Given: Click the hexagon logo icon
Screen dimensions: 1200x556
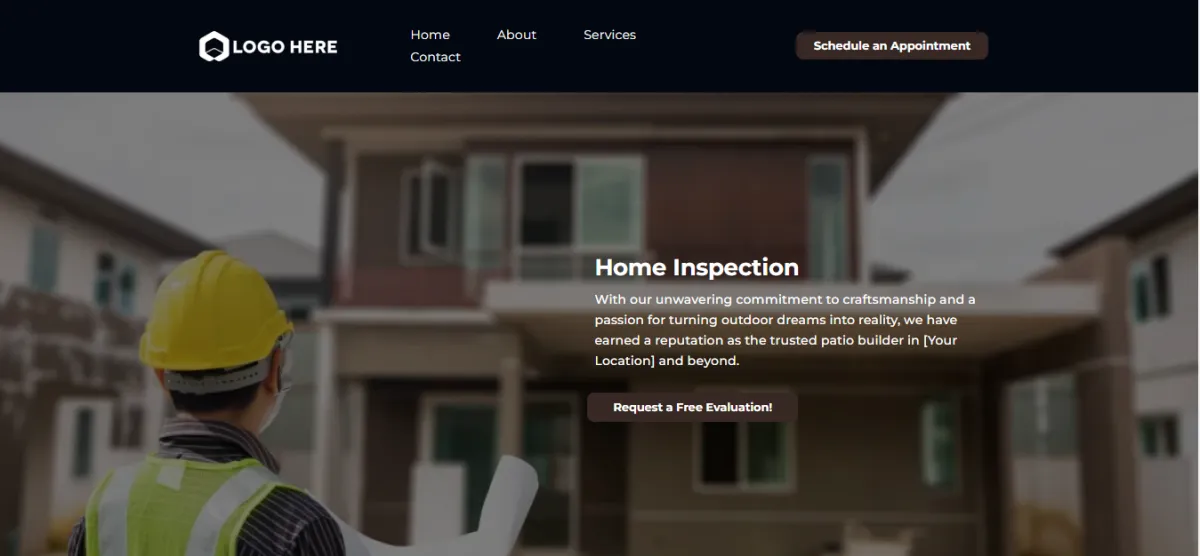Looking at the screenshot, I should (214, 46).
